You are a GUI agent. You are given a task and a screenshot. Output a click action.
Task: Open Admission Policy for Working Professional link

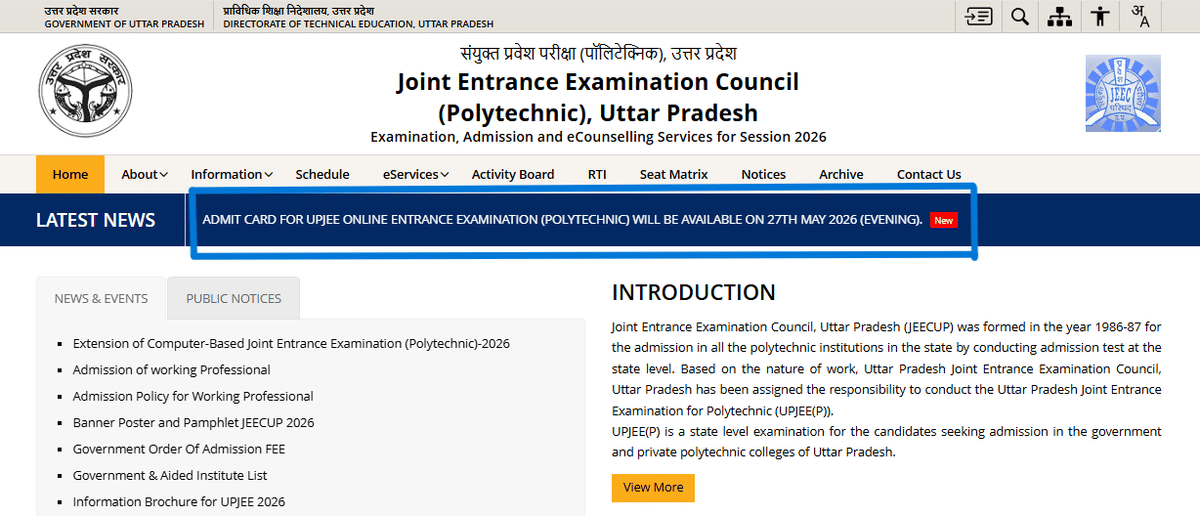click(193, 396)
